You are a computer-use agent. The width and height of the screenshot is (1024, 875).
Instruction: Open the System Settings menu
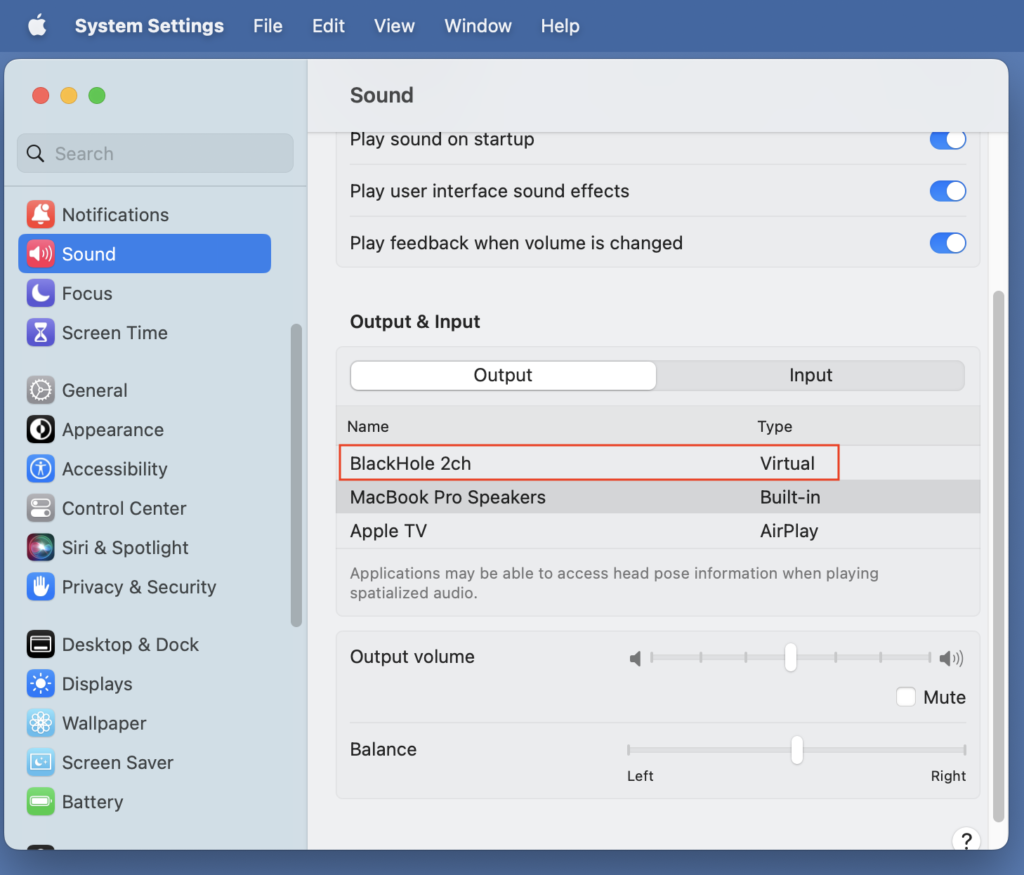tap(150, 26)
